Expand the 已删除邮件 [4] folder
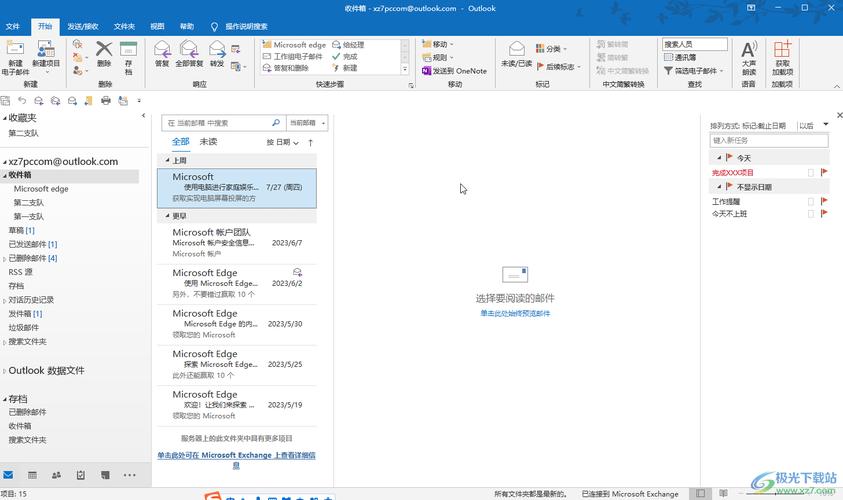Image resolution: width=843 pixels, height=500 pixels. (5, 259)
